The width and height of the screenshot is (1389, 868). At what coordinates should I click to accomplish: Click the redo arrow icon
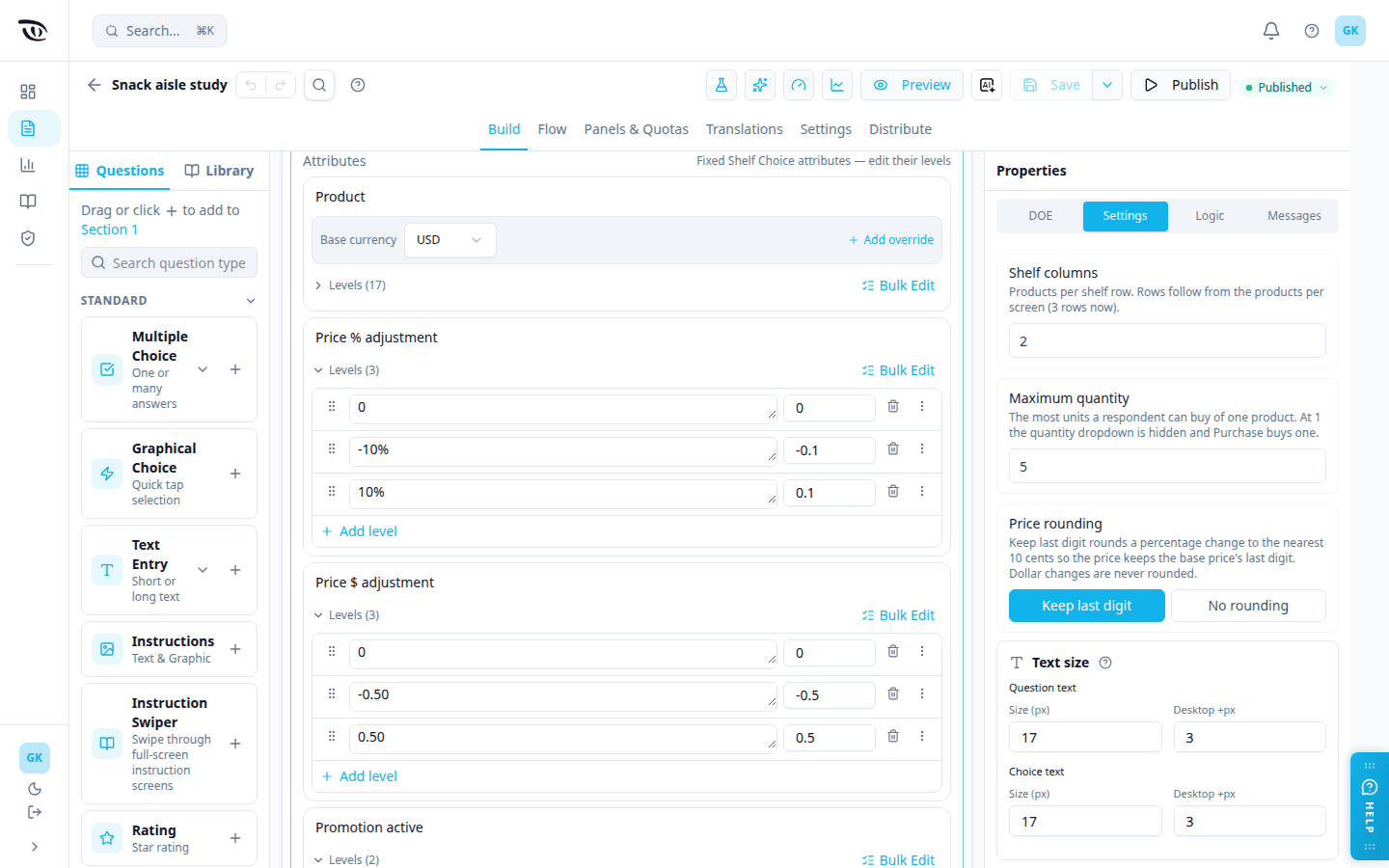[x=281, y=85]
